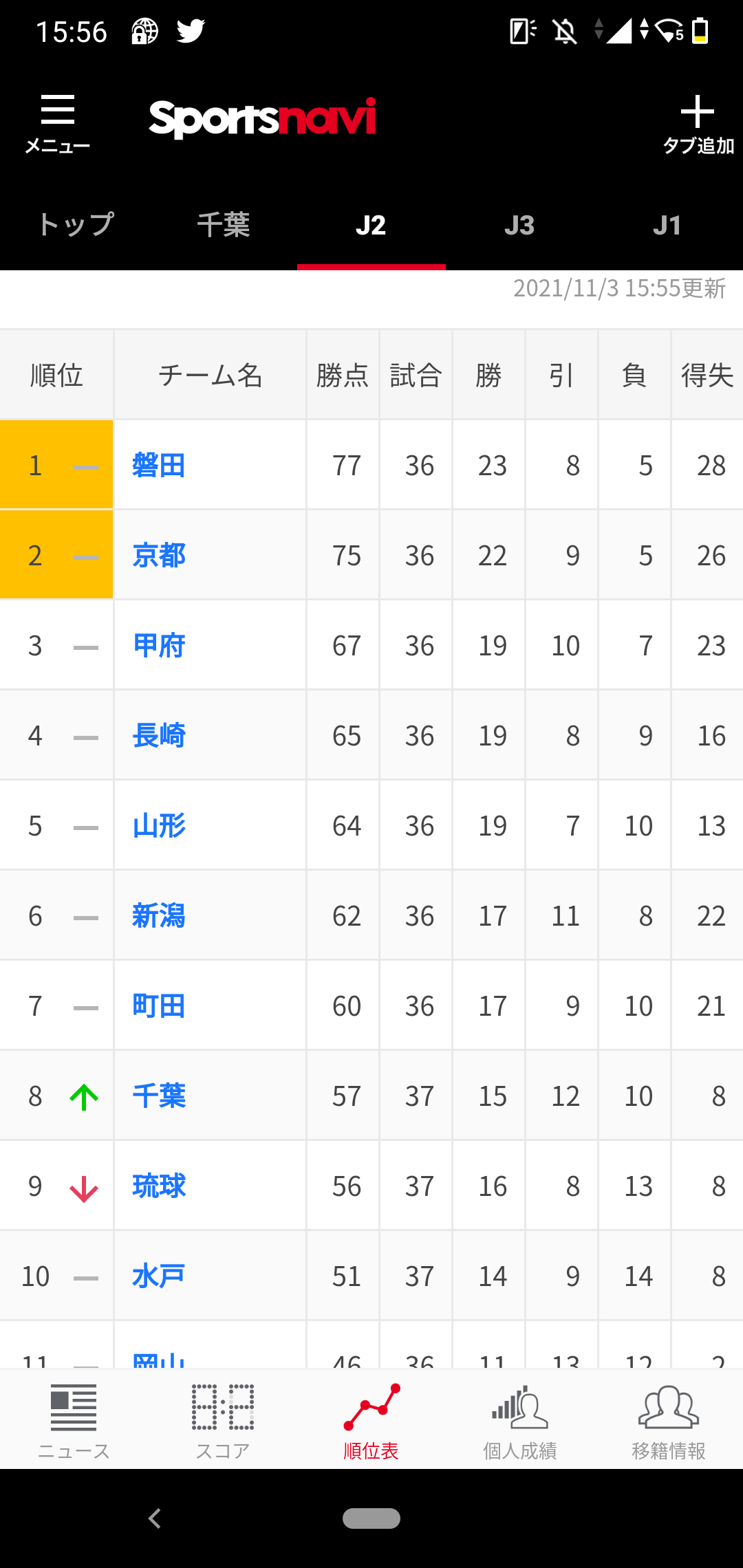Open the スコア scoreboard icon

coord(223,1407)
